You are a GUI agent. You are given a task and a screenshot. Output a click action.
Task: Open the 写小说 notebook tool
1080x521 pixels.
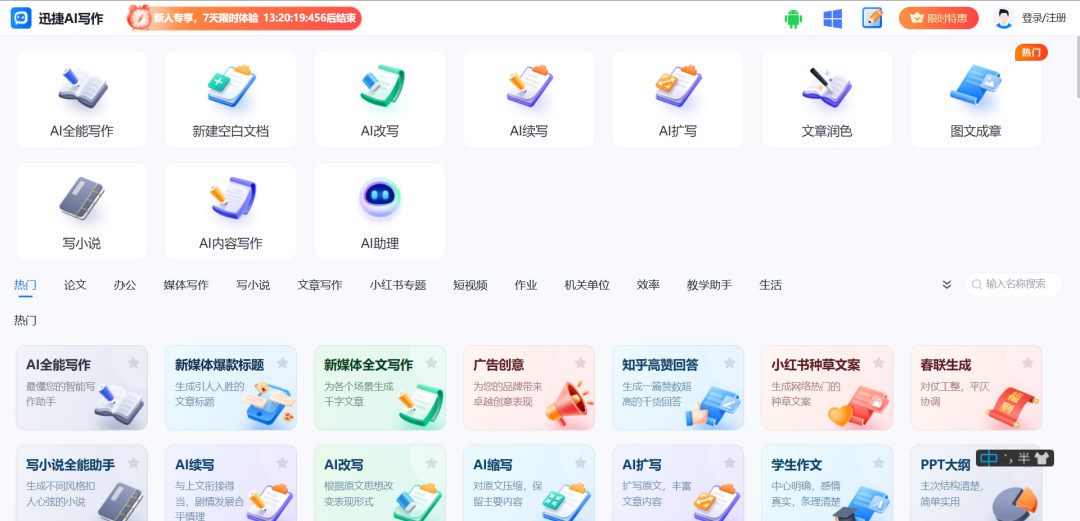point(81,212)
